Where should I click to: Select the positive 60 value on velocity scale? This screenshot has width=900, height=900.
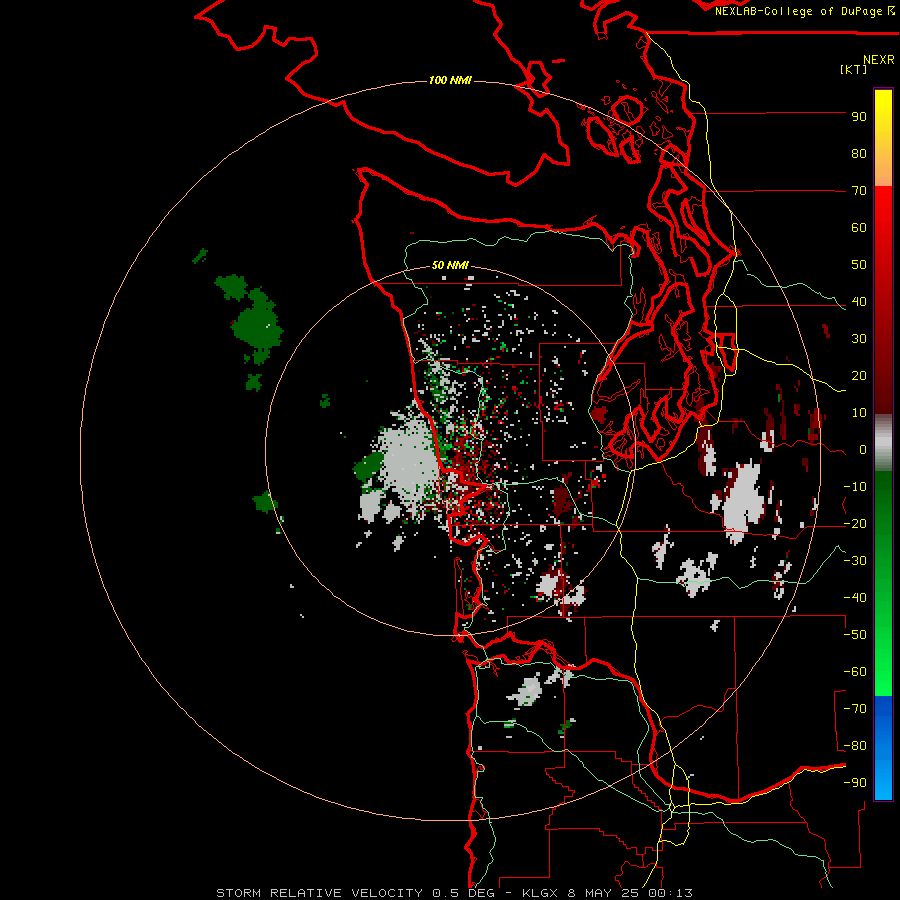point(859,227)
